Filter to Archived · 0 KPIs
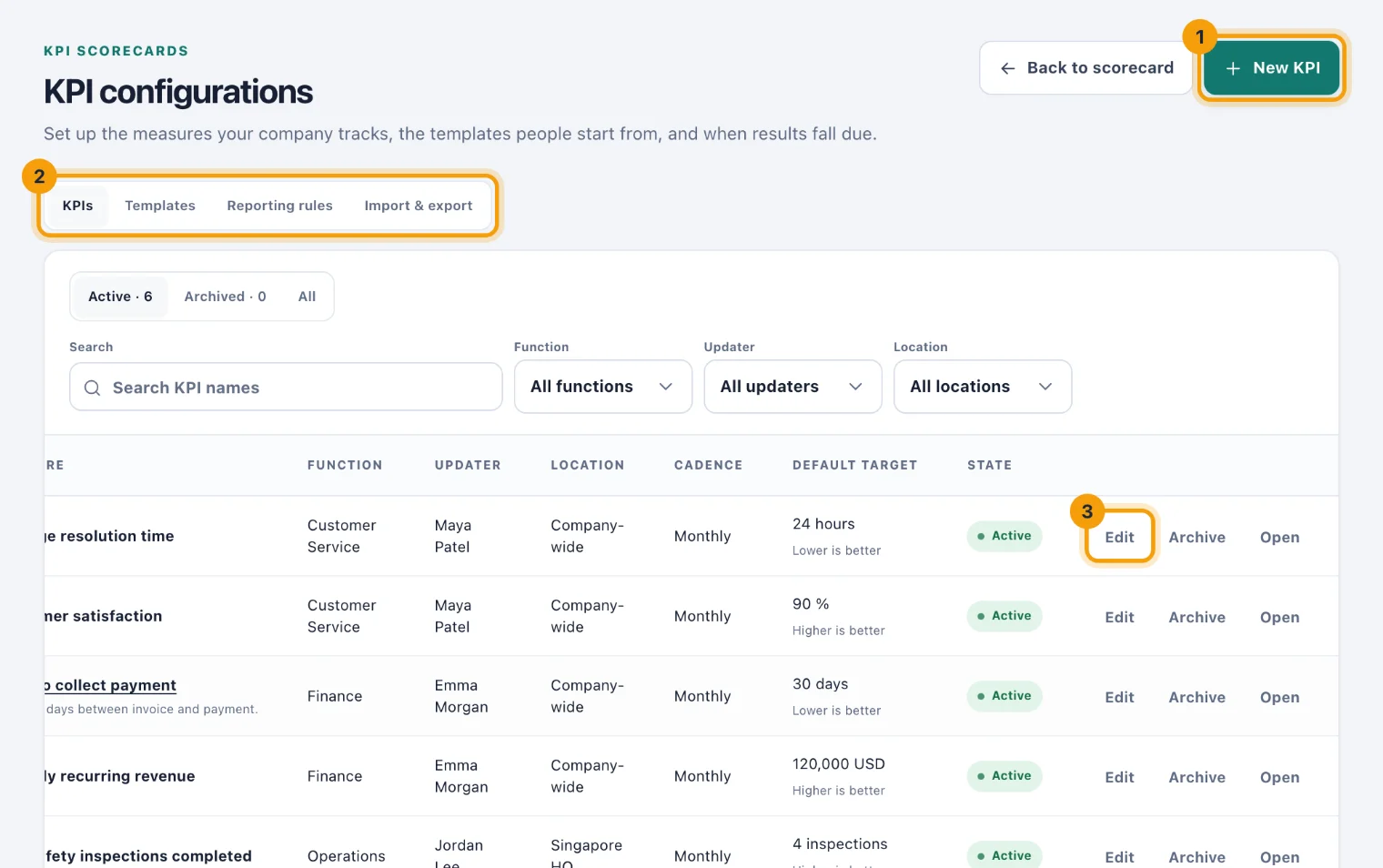Screen dimensions: 1383x868 [x=225, y=297]
